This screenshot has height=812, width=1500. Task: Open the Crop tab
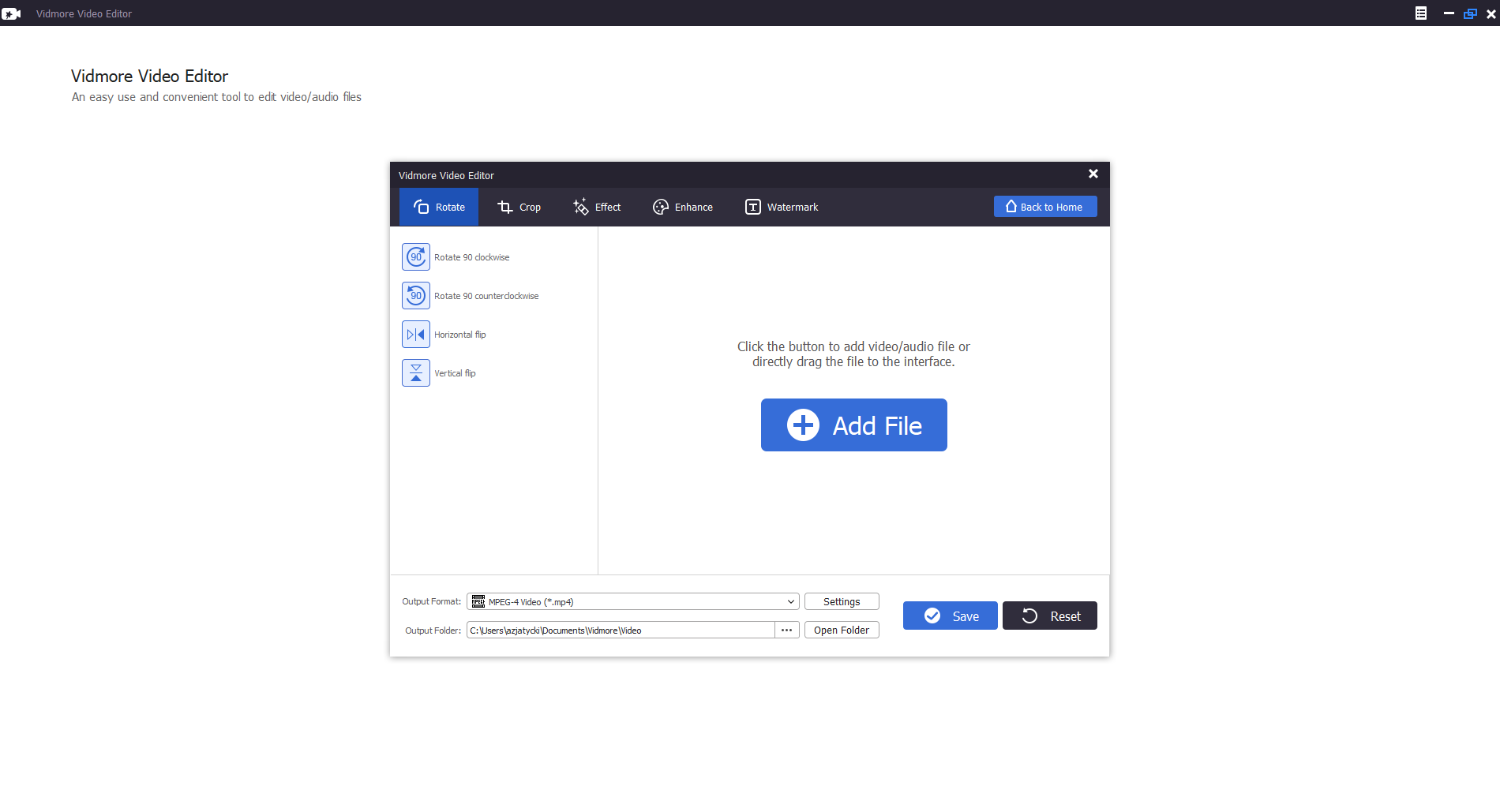pos(519,207)
